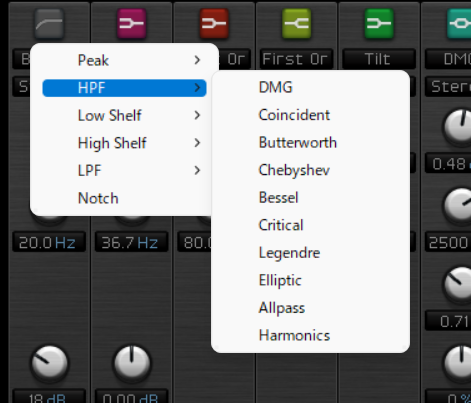Open the Tilt filter type dropdown

pos(379,59)
